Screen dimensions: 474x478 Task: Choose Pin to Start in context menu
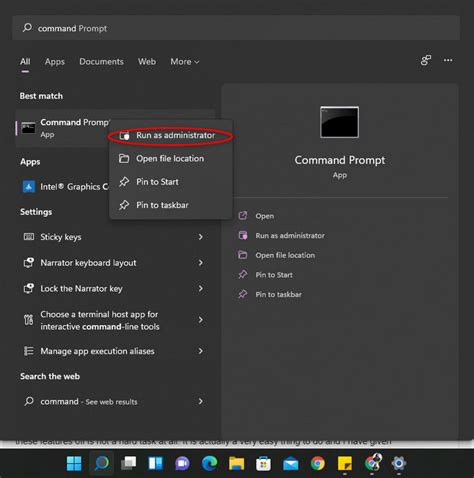pyautogui.click(x=171, y=182)
